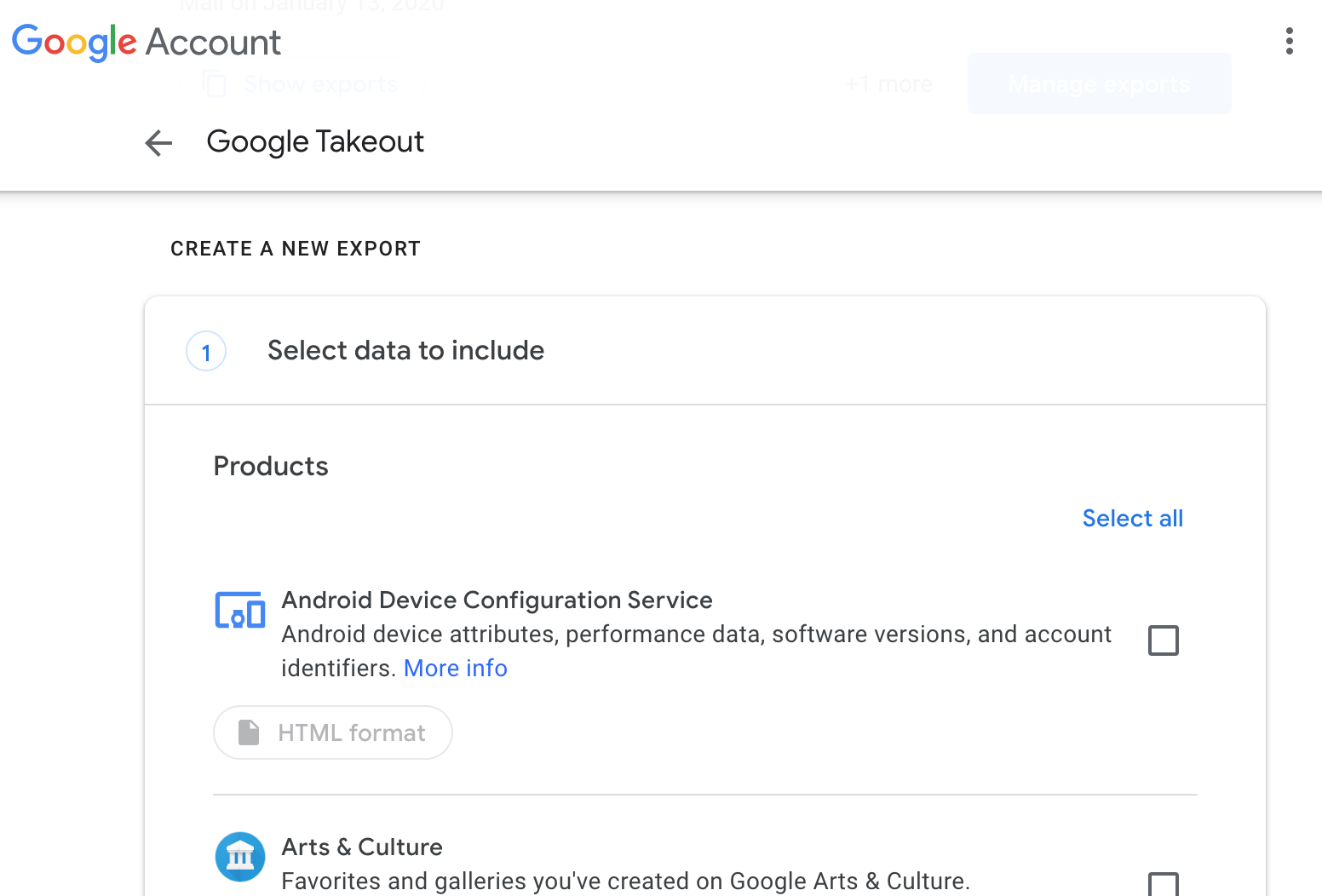The width and height of the screenshot is (1322, 896).
Task: Click the step 1 circle indicator
Action: pyautogui.click(x=206, y=352)
